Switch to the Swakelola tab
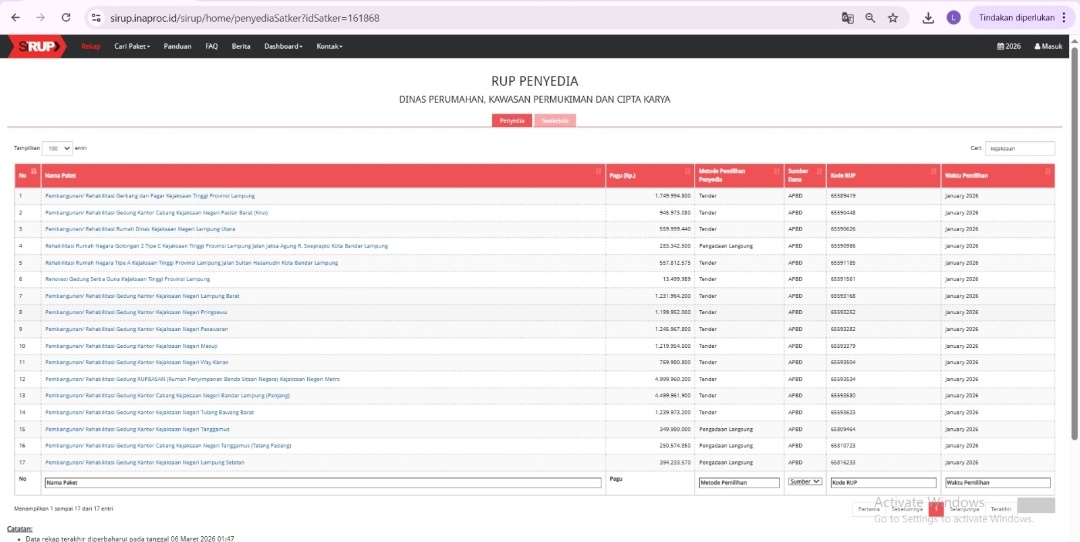 (555, 121)
